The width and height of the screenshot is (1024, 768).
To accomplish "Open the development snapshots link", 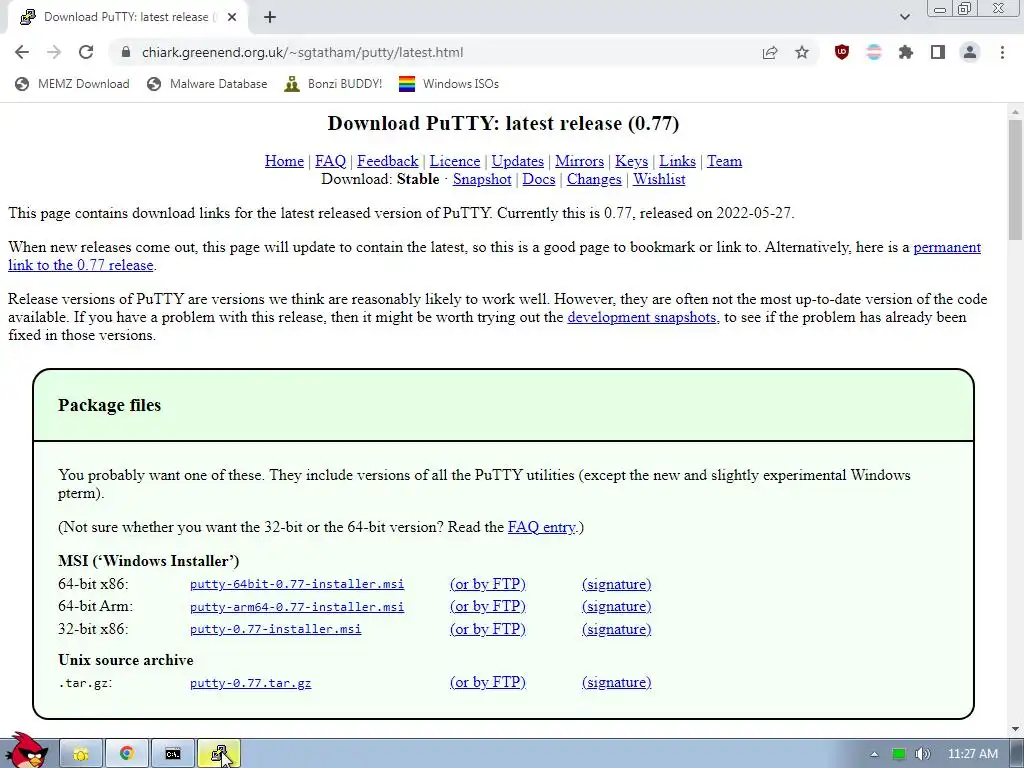I will pos(642,317).
